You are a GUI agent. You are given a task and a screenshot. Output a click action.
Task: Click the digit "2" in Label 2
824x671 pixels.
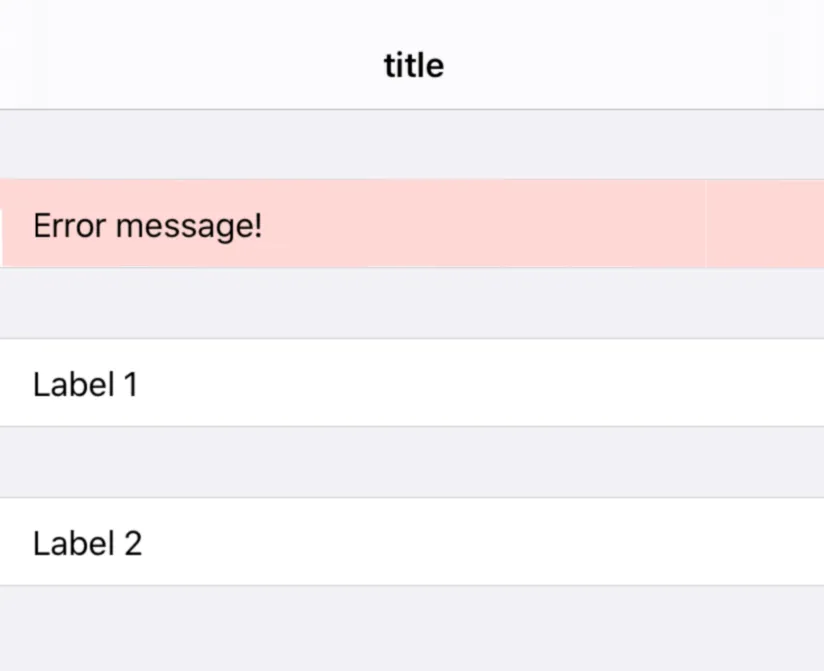[131, 545]
